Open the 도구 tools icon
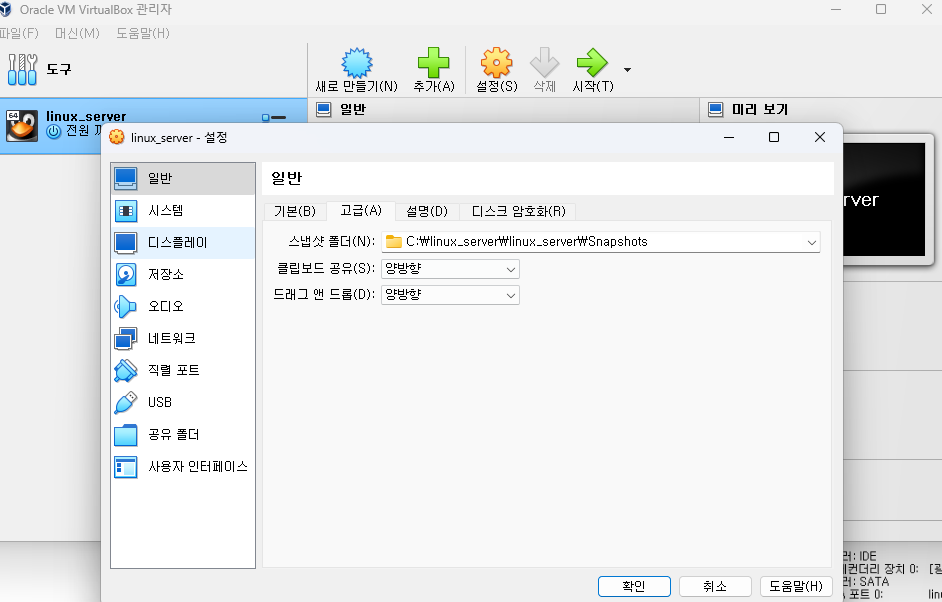This screenshot has width=942, height=602. pos(22,69)
